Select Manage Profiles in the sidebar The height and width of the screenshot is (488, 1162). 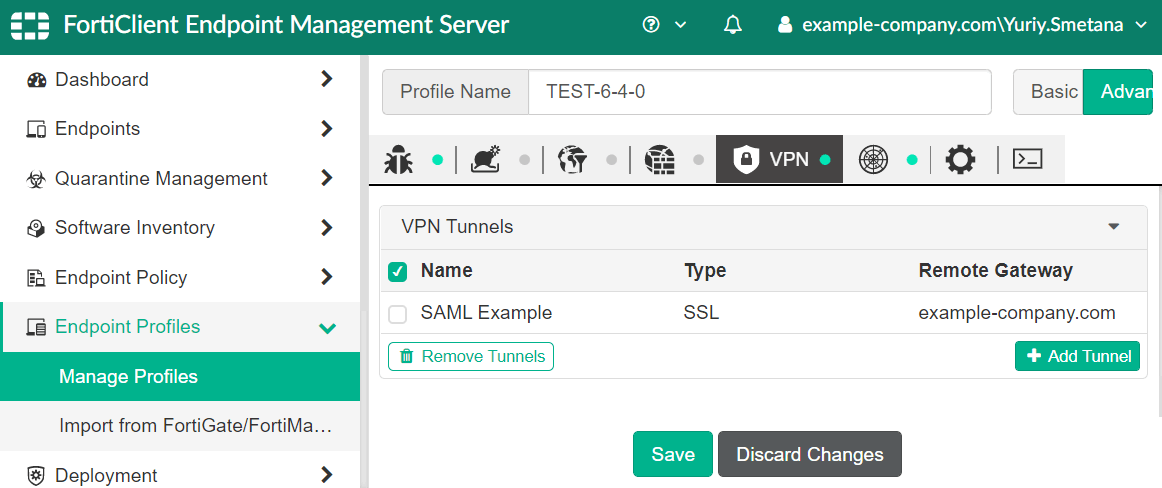(128, 377)
